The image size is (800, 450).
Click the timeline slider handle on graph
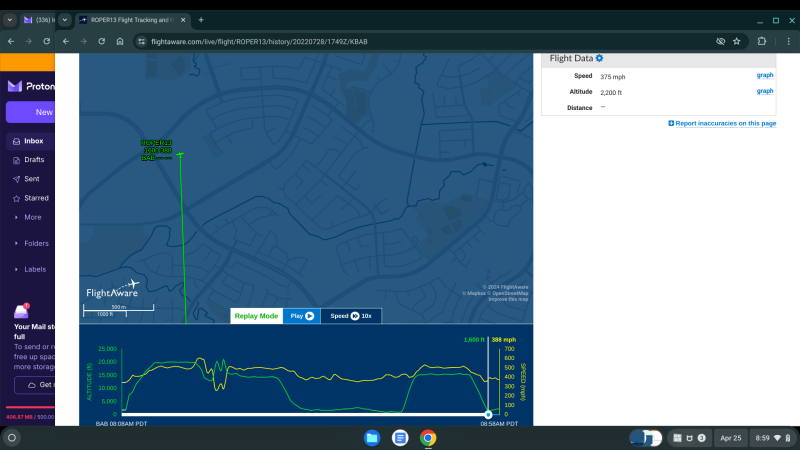488,413
